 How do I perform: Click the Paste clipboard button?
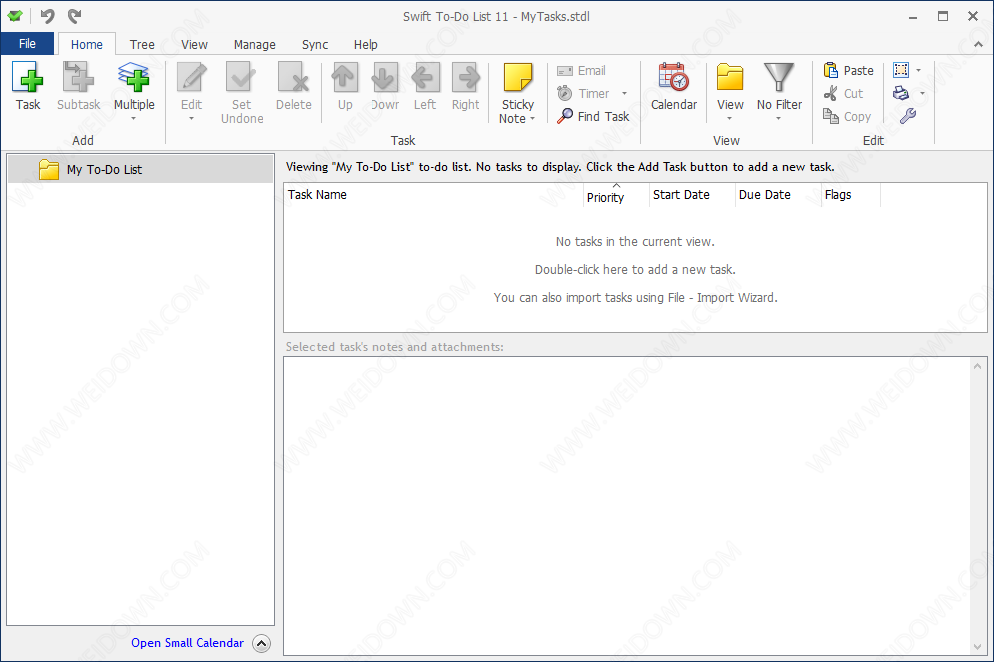[x=848, y=70]
